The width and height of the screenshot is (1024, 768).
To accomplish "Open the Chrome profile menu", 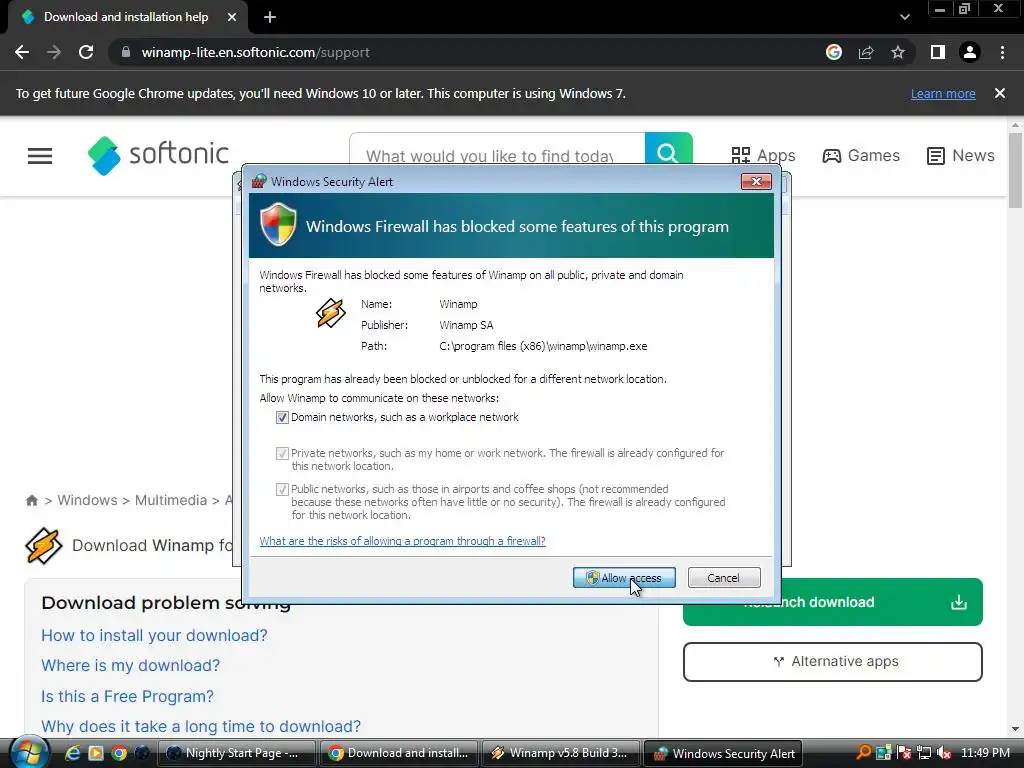I will [970, 52].
